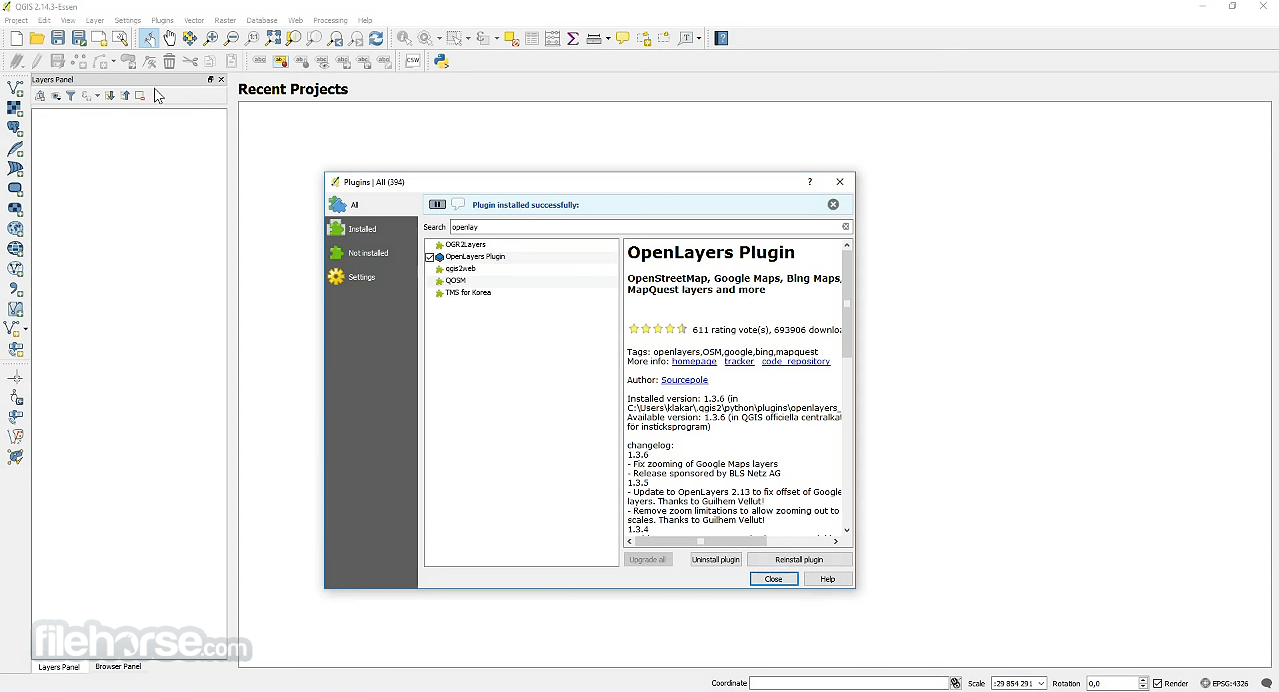Screen dimensions: 1279x692
Task: Click Add SpatiaLite Layer feather icon
Action: click(x=15, y=149)
